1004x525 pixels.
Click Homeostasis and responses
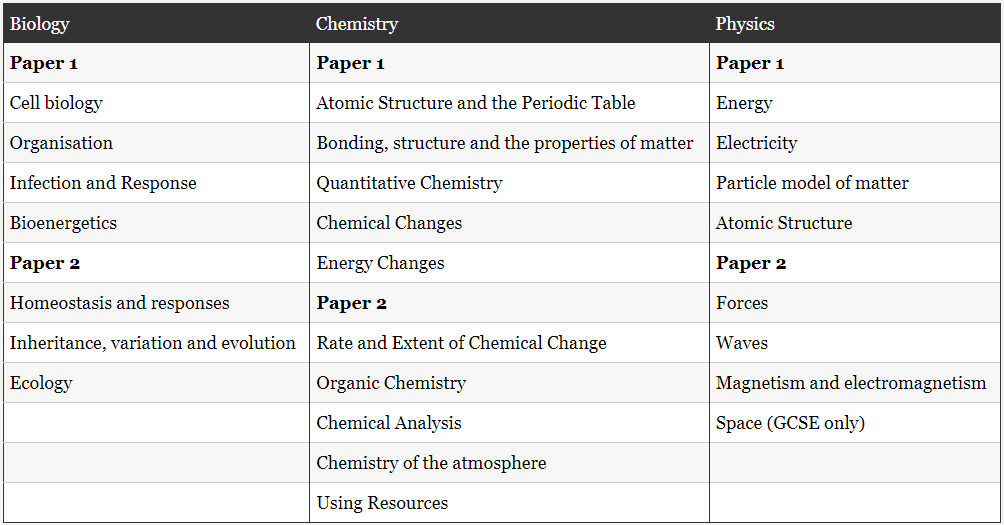coord(120,303)
